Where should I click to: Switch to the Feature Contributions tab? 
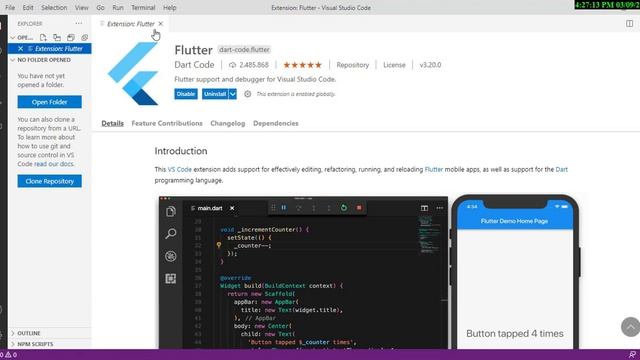[167, 123]
